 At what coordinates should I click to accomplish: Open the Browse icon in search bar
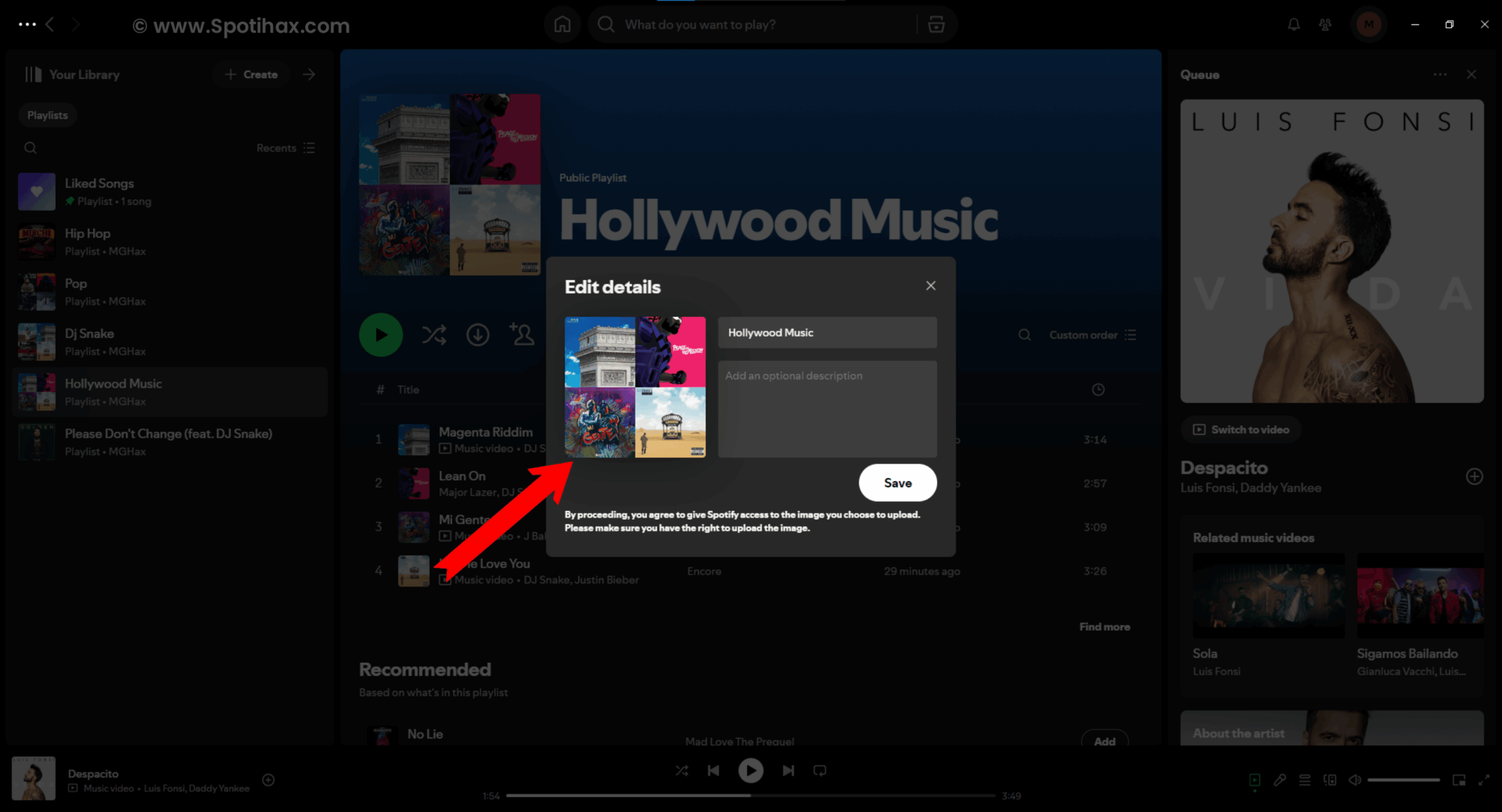pos(936,25)
